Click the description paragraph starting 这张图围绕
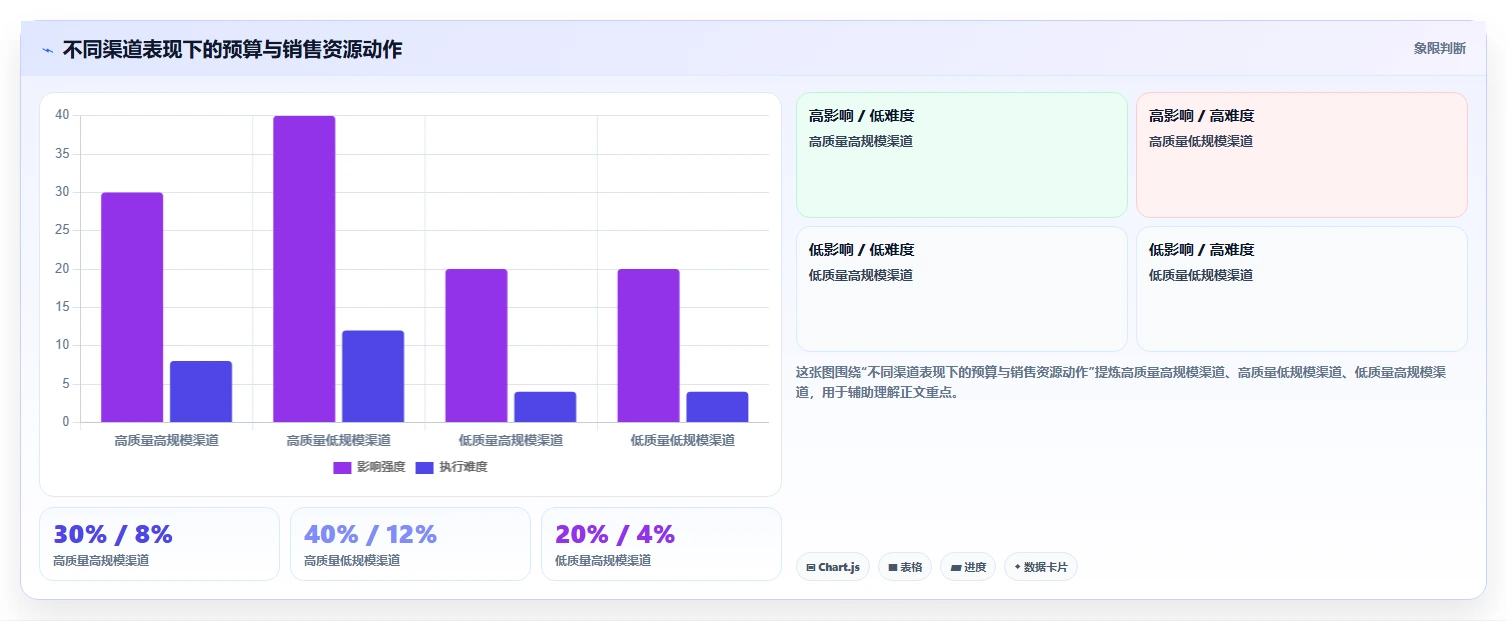This screenshot has height=621, width=1507. point(1121,382)
